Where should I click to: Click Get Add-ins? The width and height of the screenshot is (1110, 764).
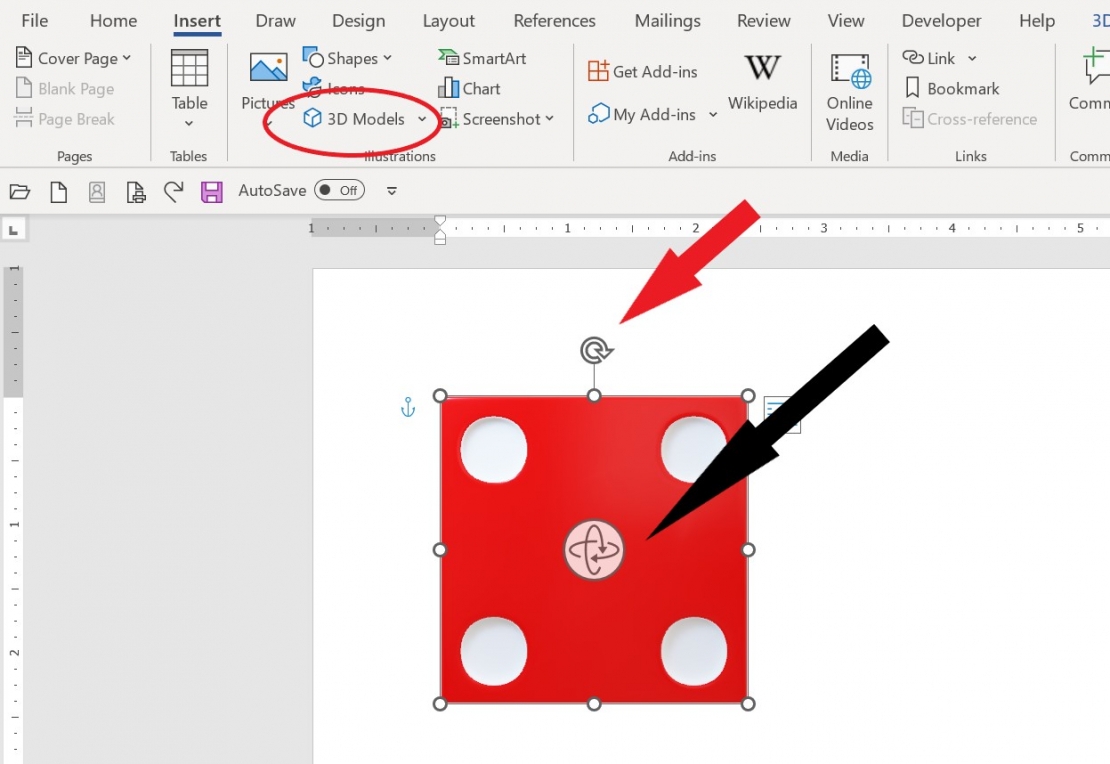tap(642, 71)
